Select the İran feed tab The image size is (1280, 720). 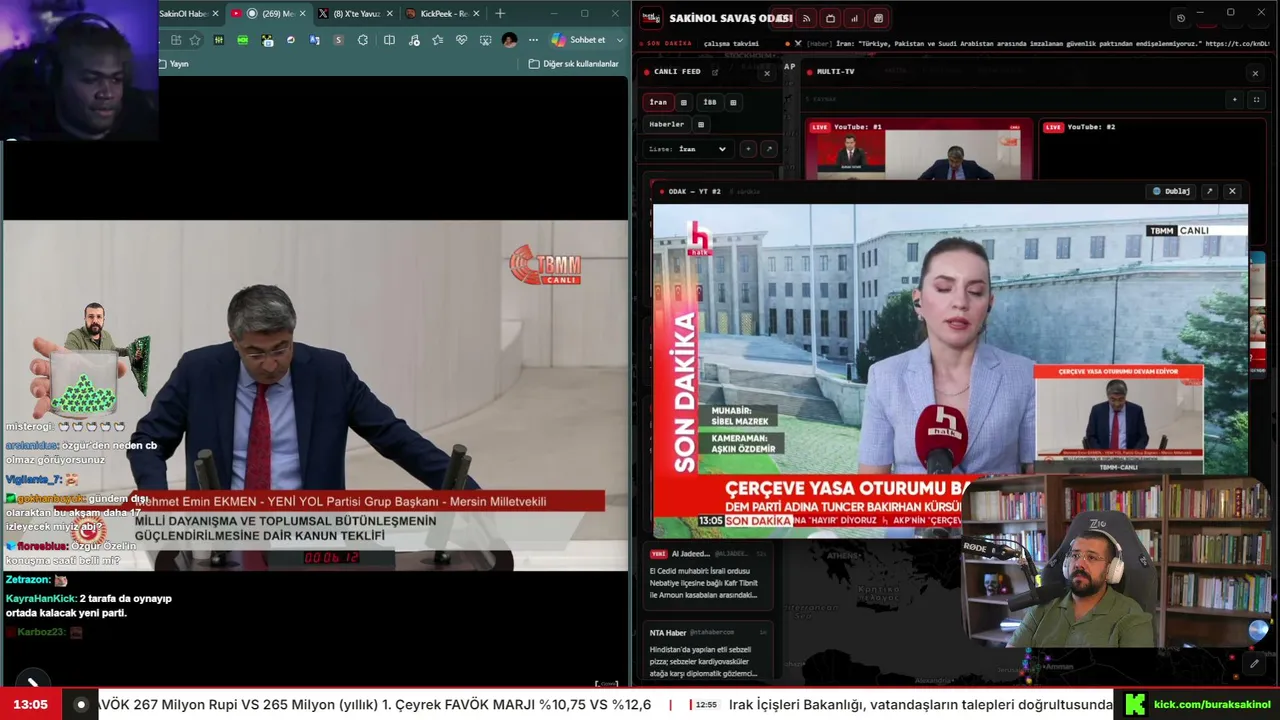(x=658, y=102)
